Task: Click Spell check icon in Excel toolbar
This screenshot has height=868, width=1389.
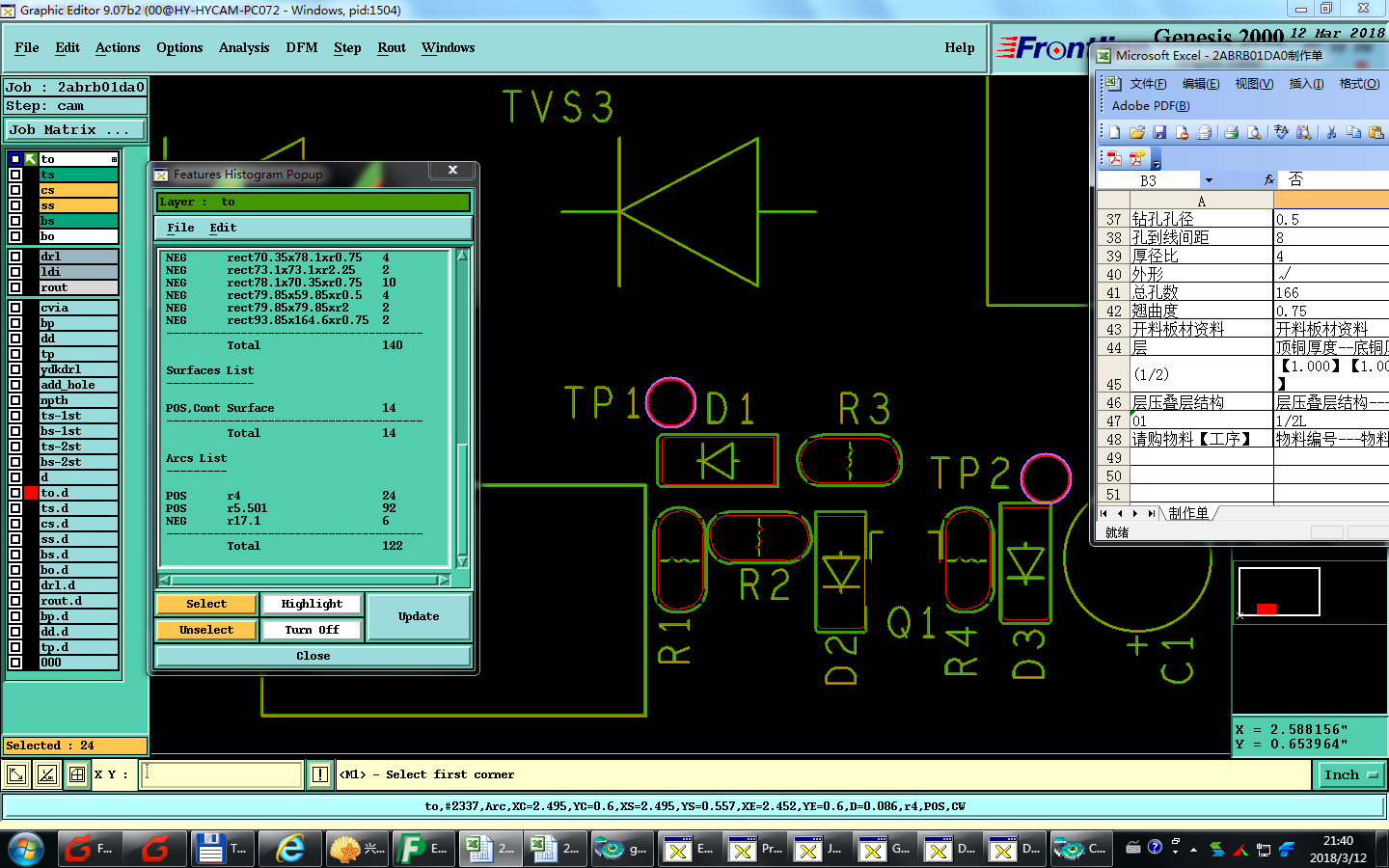Action: coord(1281,132)
